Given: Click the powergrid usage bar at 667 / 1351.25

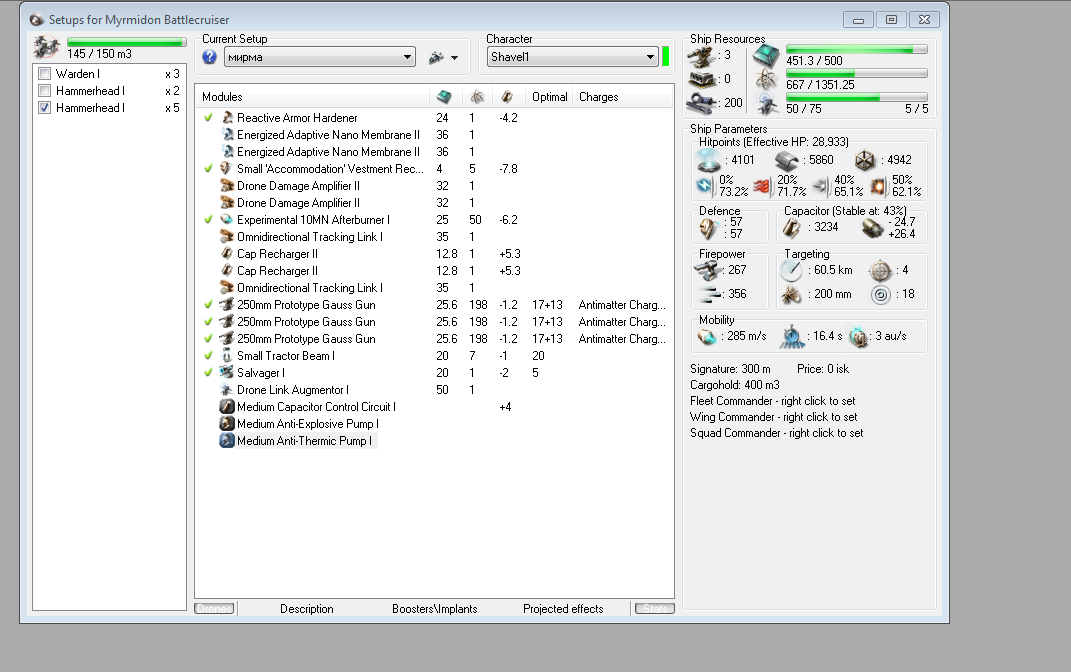Looking at the screenshot, I should click(x=857, y=73).
